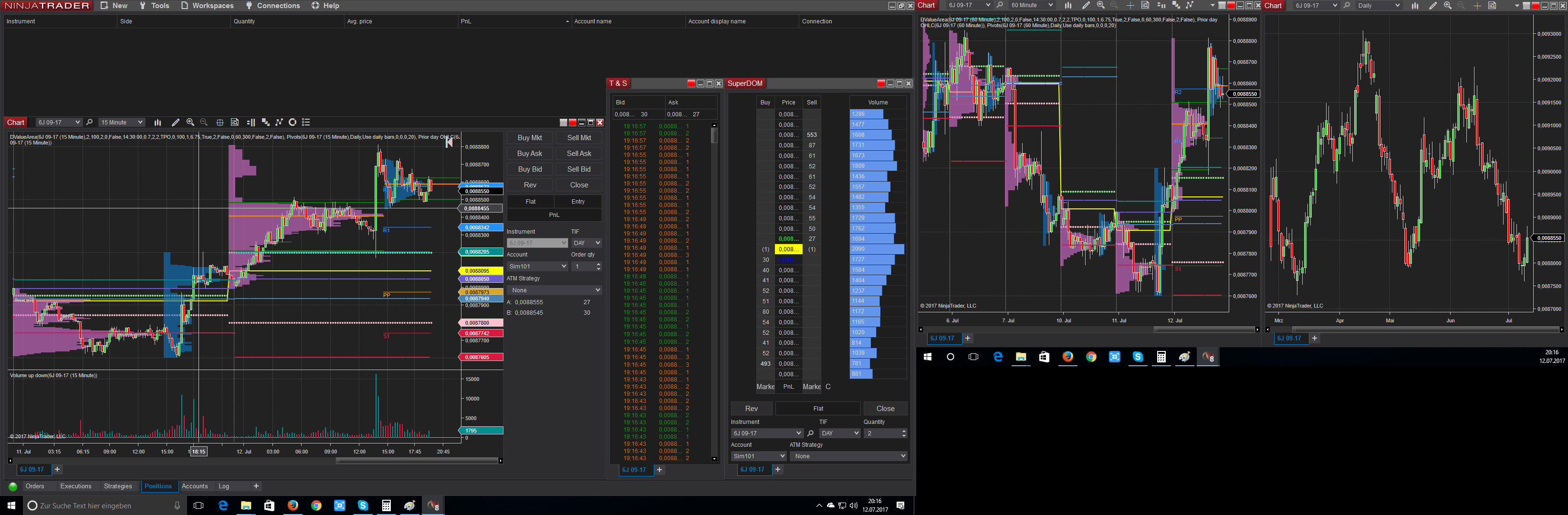The image size is (1568, 515).
Task: Click the SuperDOM instrument search magnifier
Action: (810, 433)
